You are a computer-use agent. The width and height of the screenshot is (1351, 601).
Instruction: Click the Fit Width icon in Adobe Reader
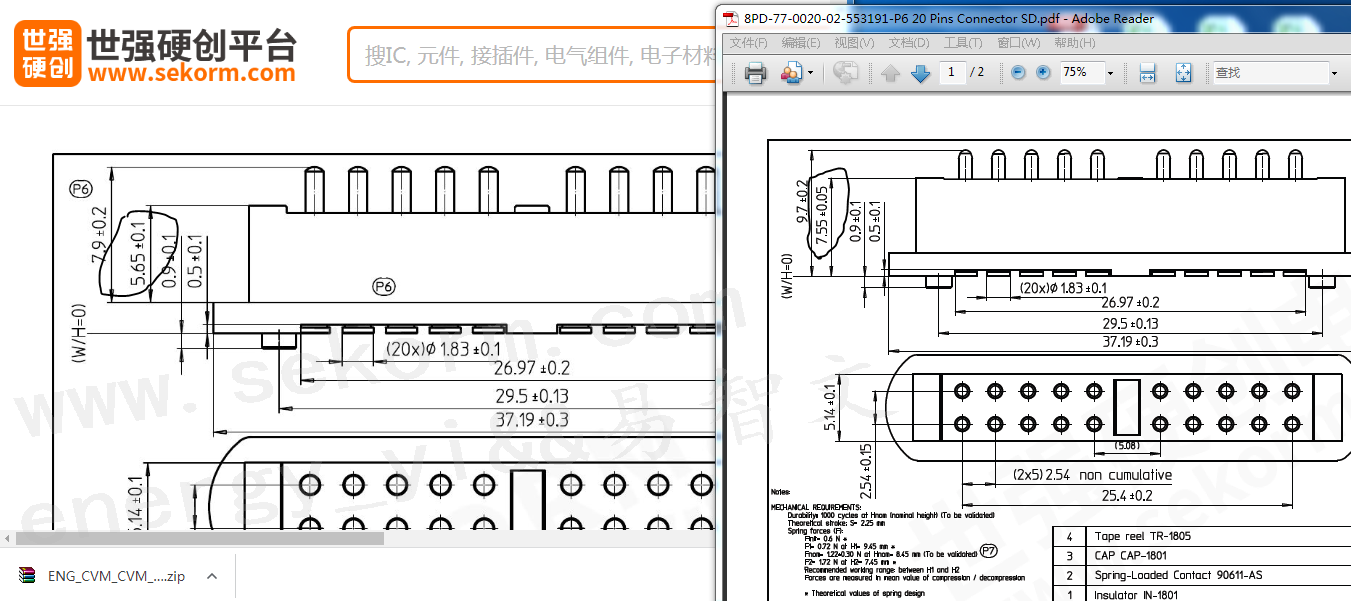tap(1147, 73)
